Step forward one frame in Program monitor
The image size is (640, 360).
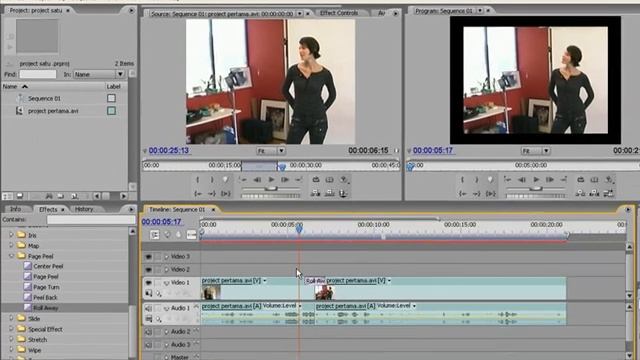(x=550, y=180)
